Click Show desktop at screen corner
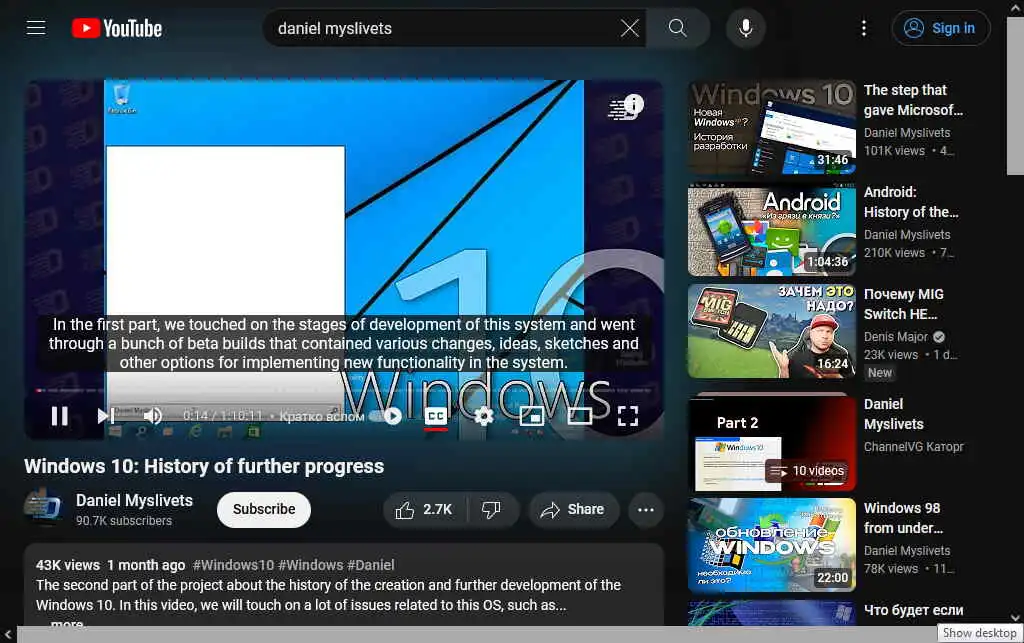Viewport: 1024px width, 643px height. 979,633
